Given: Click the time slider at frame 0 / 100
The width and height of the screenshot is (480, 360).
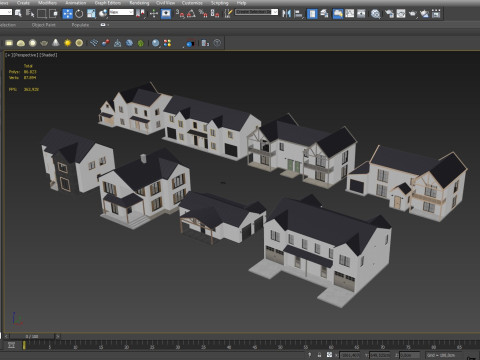Looking at the screenshot, I should pos(32,336).
